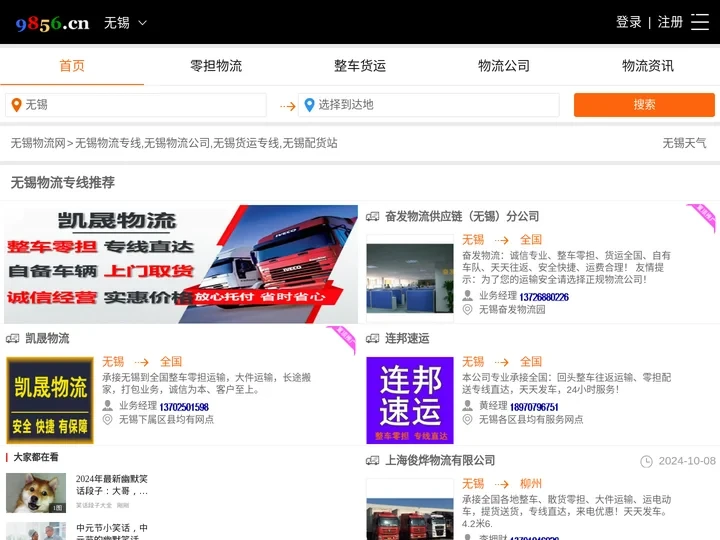720x540 pixels.
Task: Select the 首页 tab
Action: point(72,66)
